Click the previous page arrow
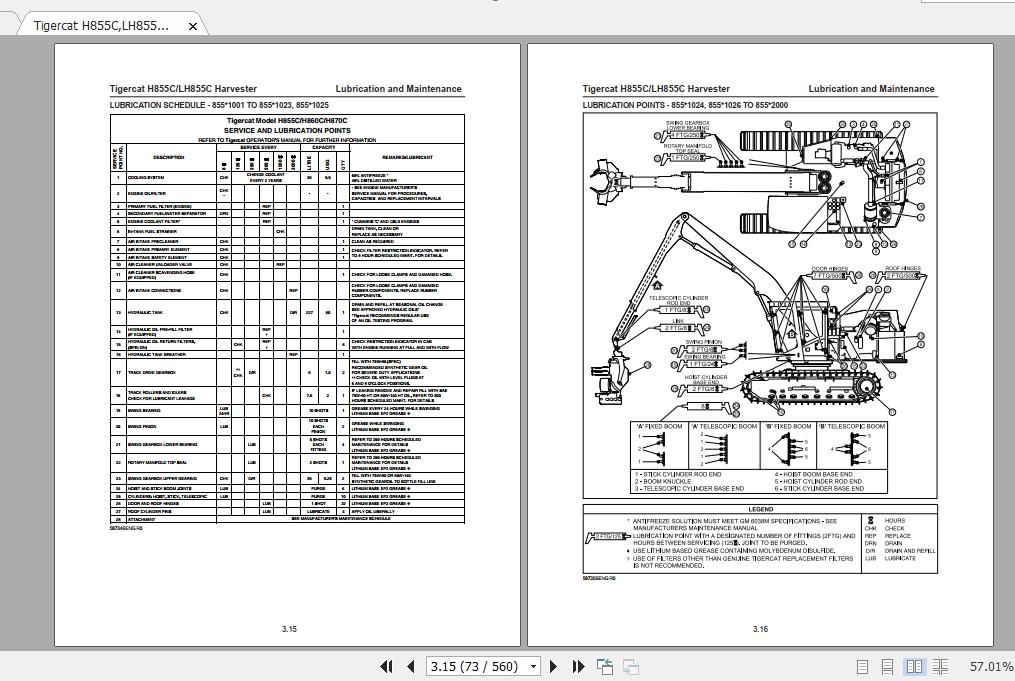Viewport: 1015px width, 681px height. pyautogui.click(x=410, y=666)
